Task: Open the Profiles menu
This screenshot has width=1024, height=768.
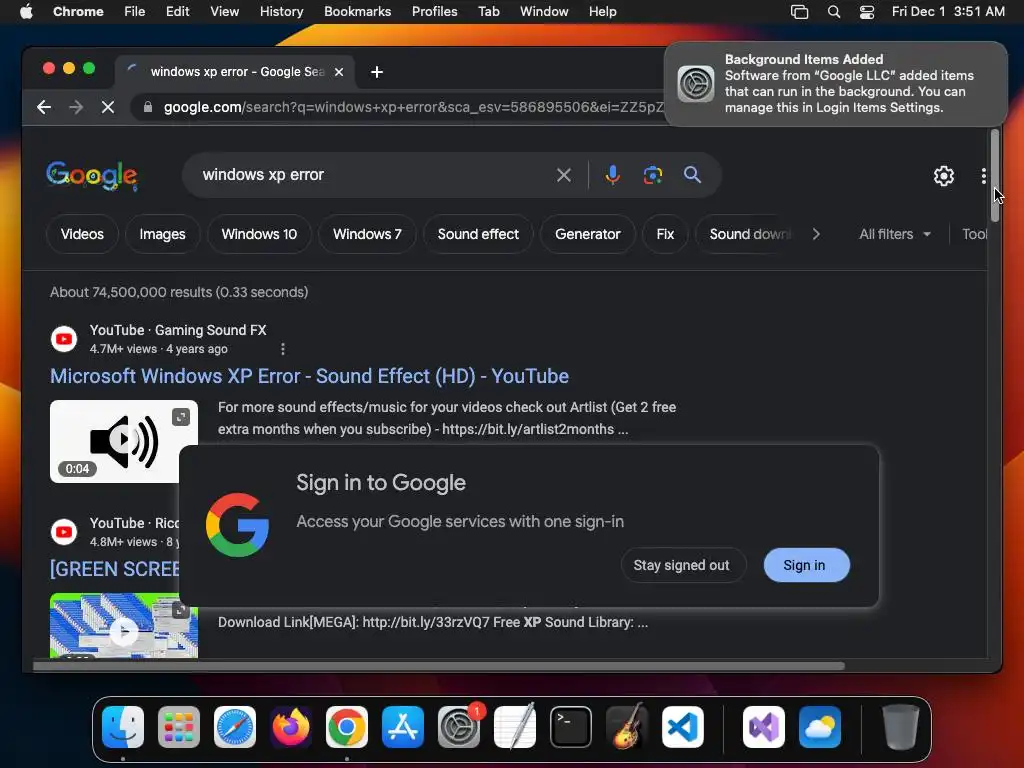Action: (x=434, y=12)
